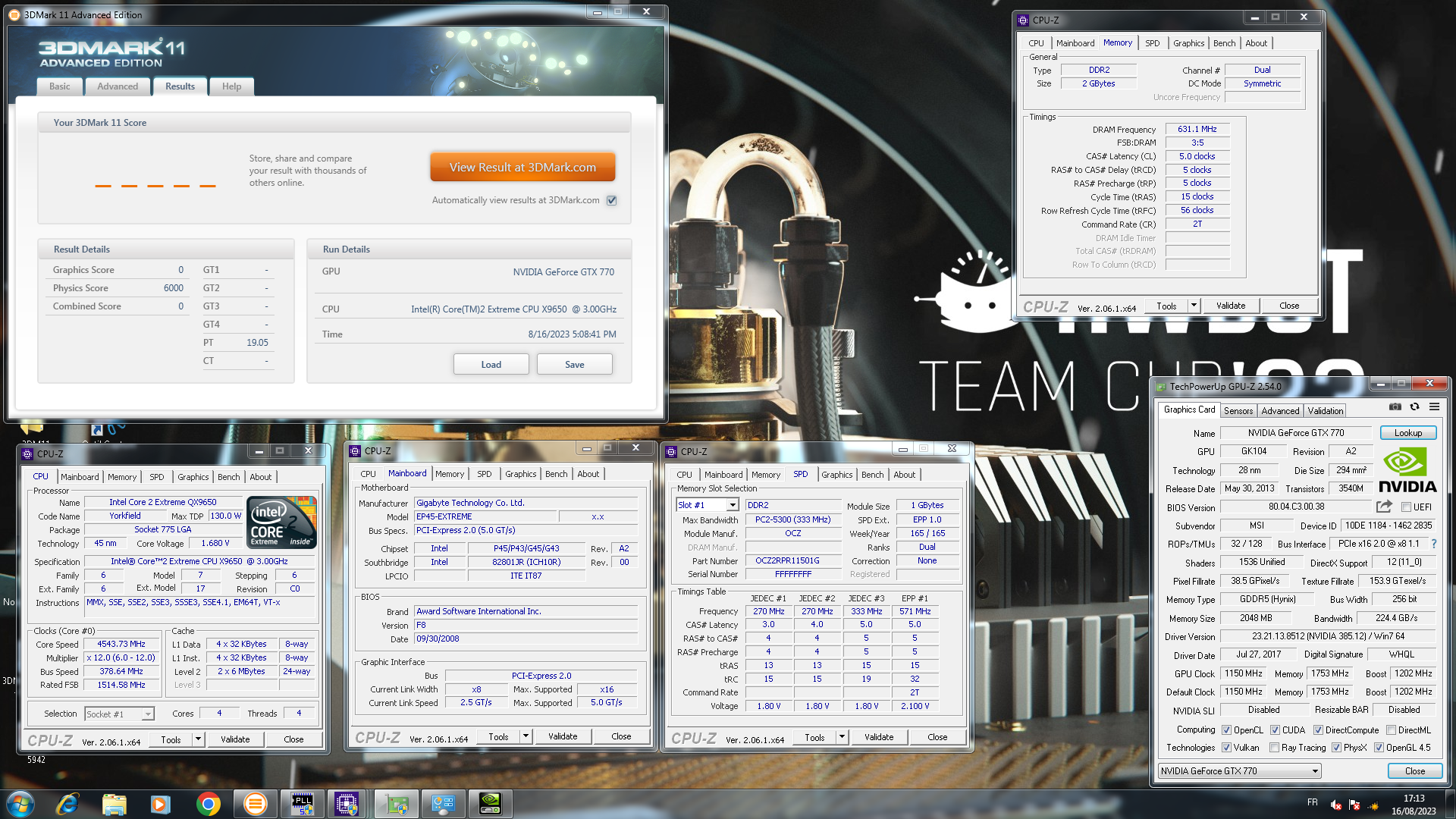Click the system tray clock
This screenshot has height=819, width=1456.
1414,805
